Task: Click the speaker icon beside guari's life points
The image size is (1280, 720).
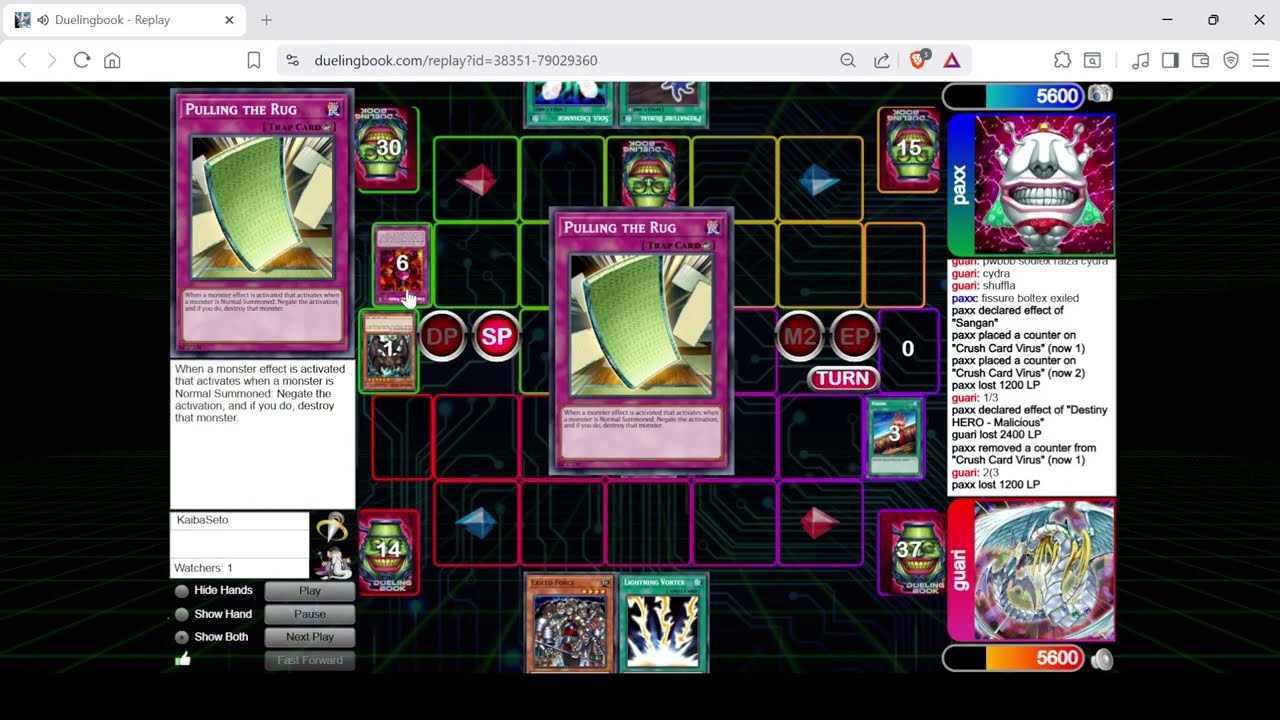Action: (x=1101, y=659)
